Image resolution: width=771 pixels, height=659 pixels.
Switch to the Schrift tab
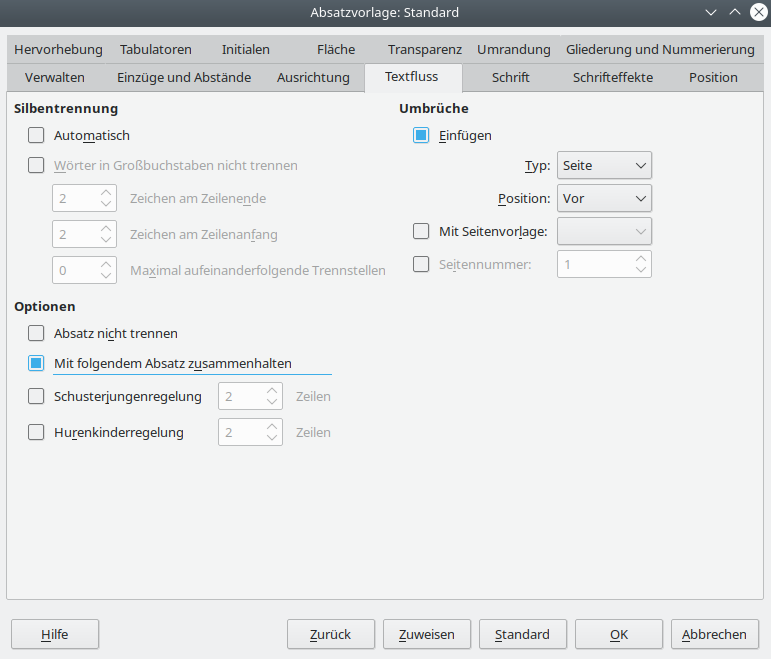[510, 77]
